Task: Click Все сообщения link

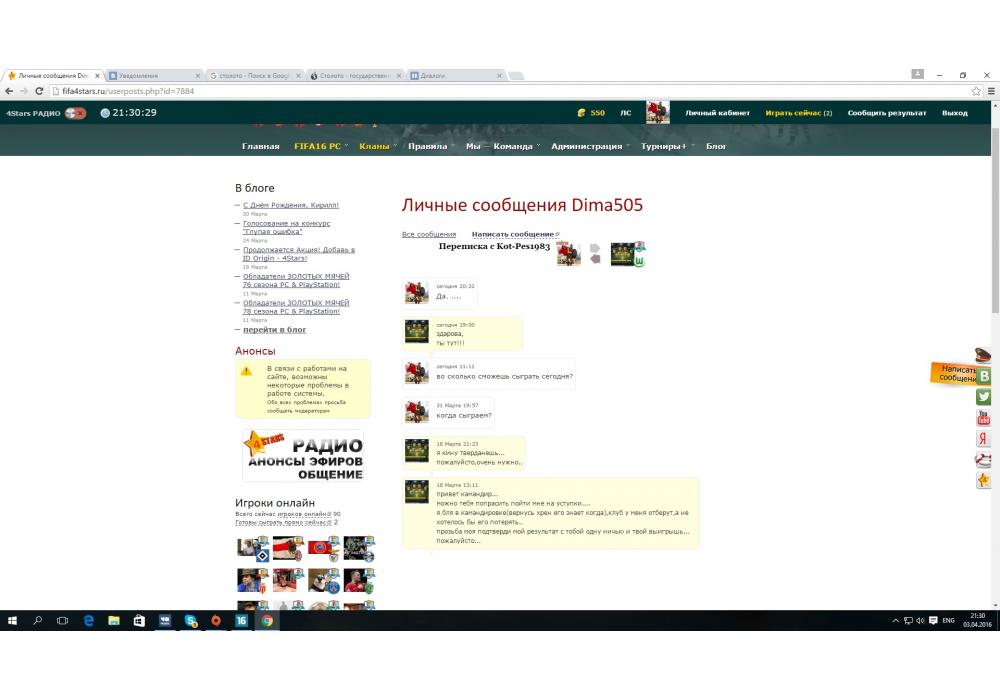Action: click(429, 235)
